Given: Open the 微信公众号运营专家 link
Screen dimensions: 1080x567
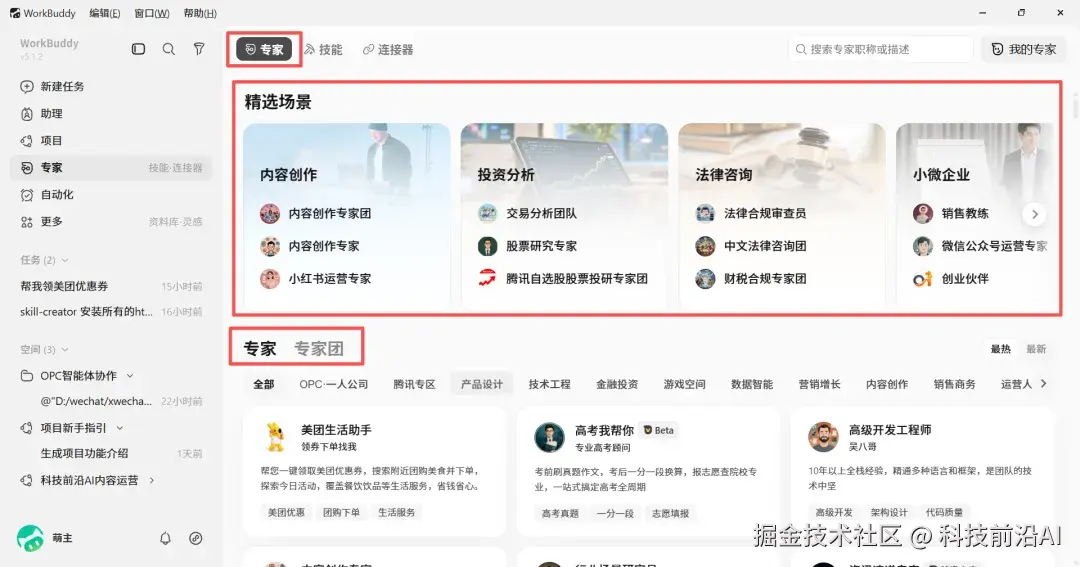Looking at the screenshot, I should coord(994,246).
